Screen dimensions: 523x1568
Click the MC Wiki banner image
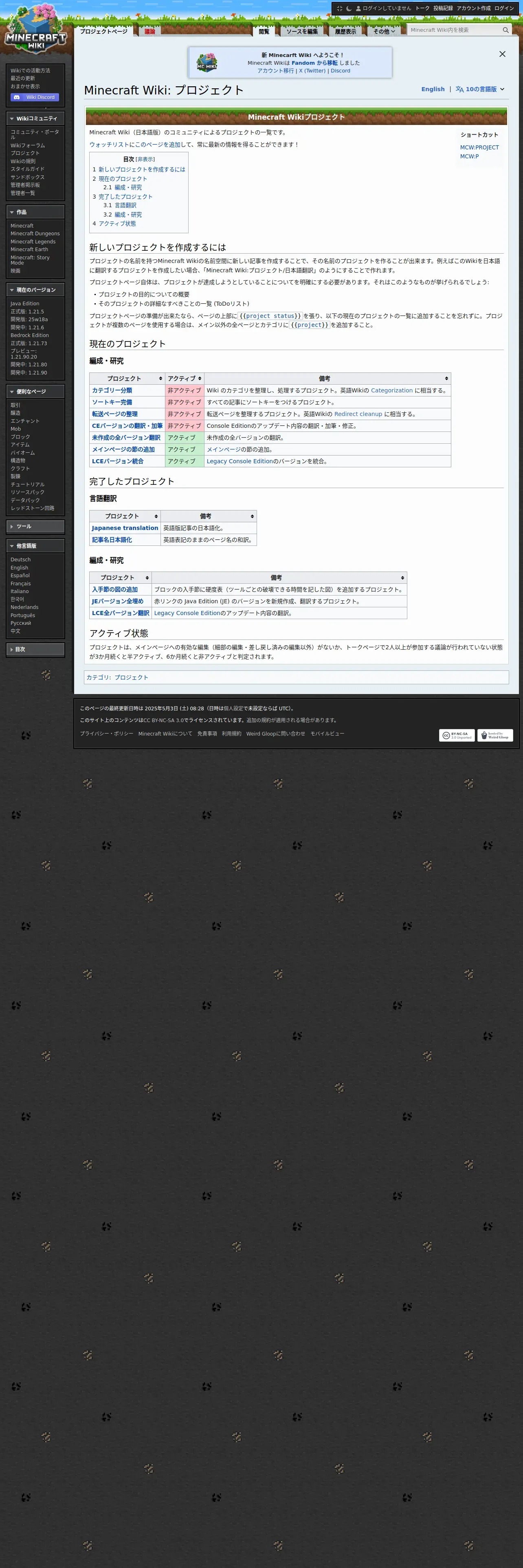(x=207, y=63)
